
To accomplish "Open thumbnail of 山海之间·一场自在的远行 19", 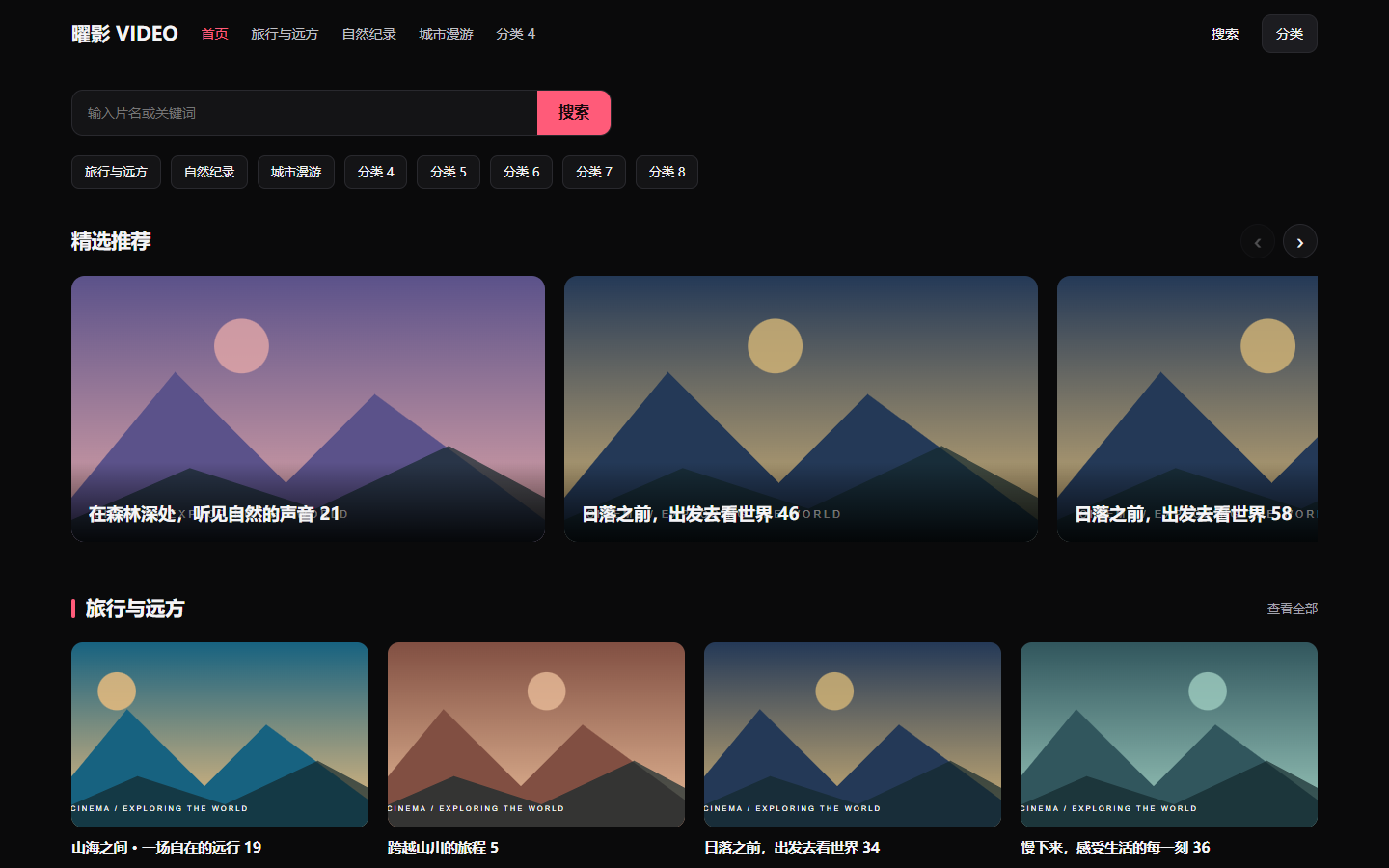I will (220, 735).
